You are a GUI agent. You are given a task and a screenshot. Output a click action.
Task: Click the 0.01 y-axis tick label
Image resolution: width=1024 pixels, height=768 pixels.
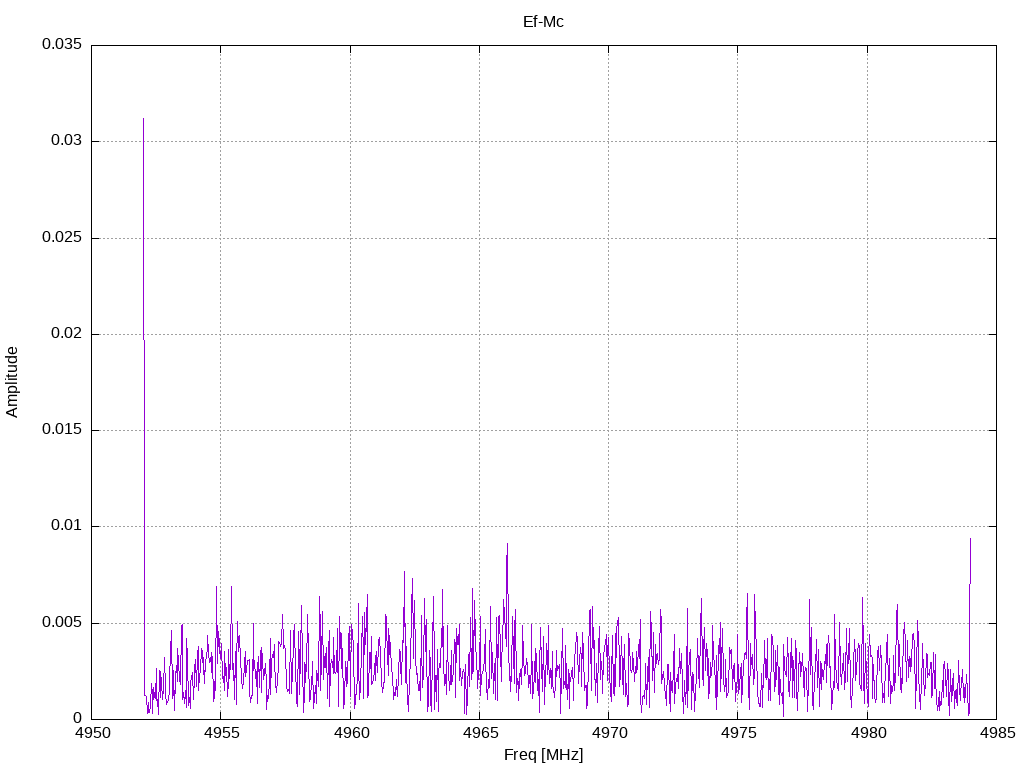click(x=65, y=526)
